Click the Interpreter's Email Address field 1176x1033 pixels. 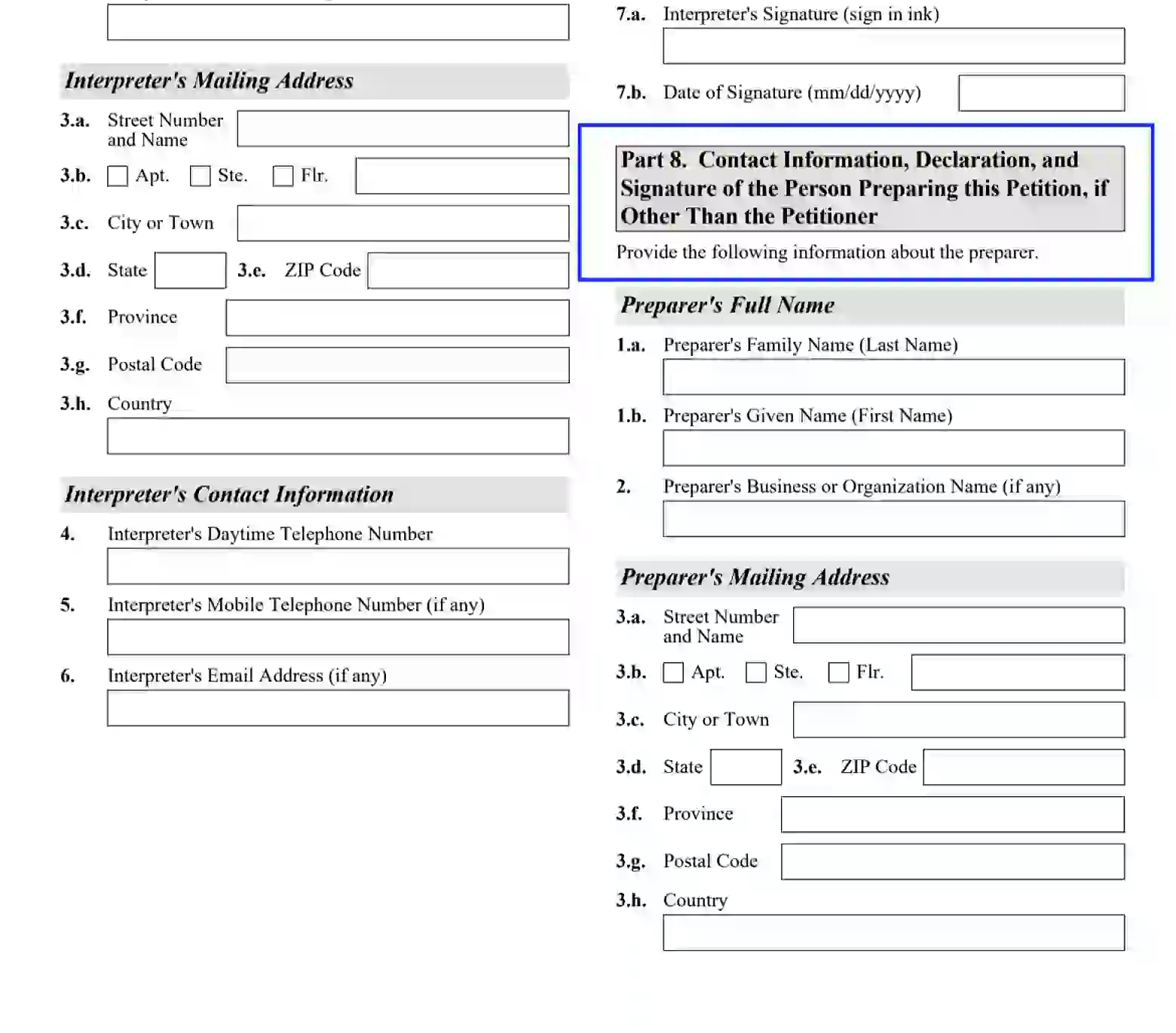(x=337, y=708)
